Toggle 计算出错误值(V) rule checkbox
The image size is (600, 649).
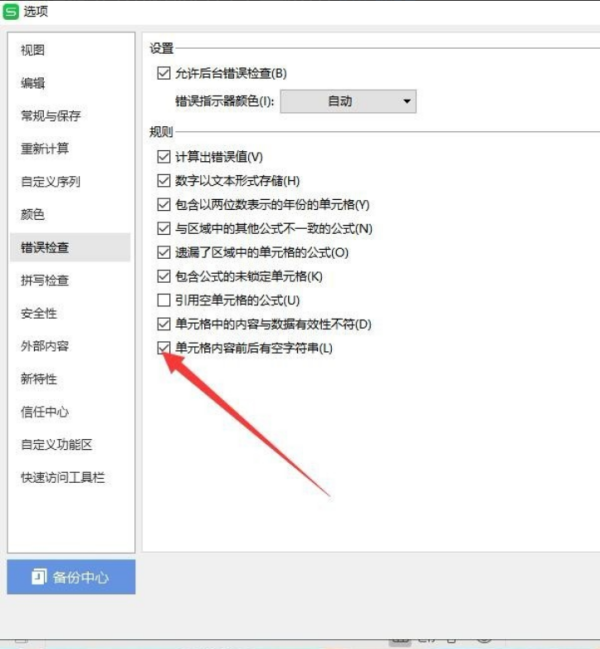(x=164, y=157)
